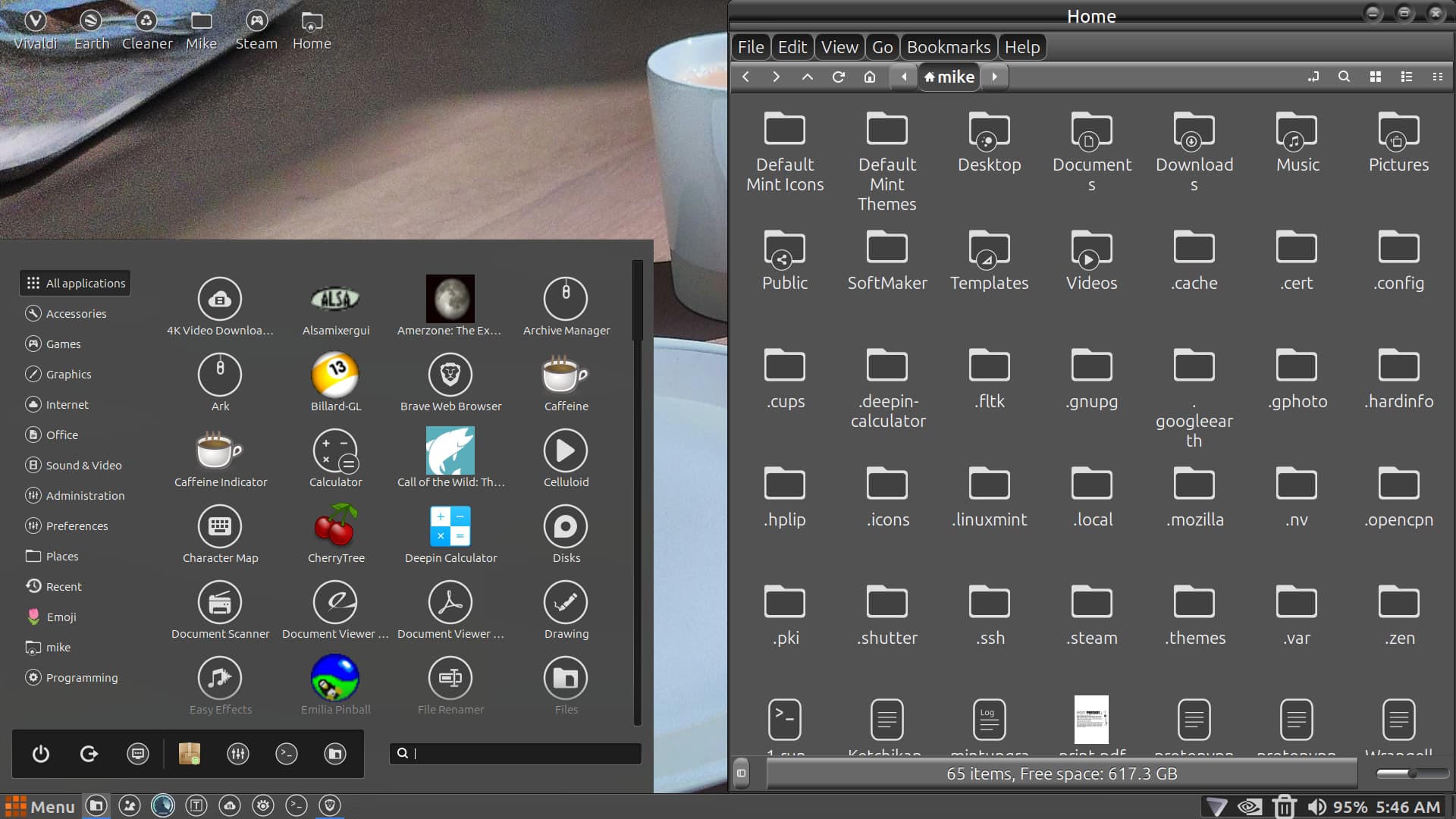Click right arrow next to mike path
The height and width of the screenshot is (819, 1456).
pos(994,77)
